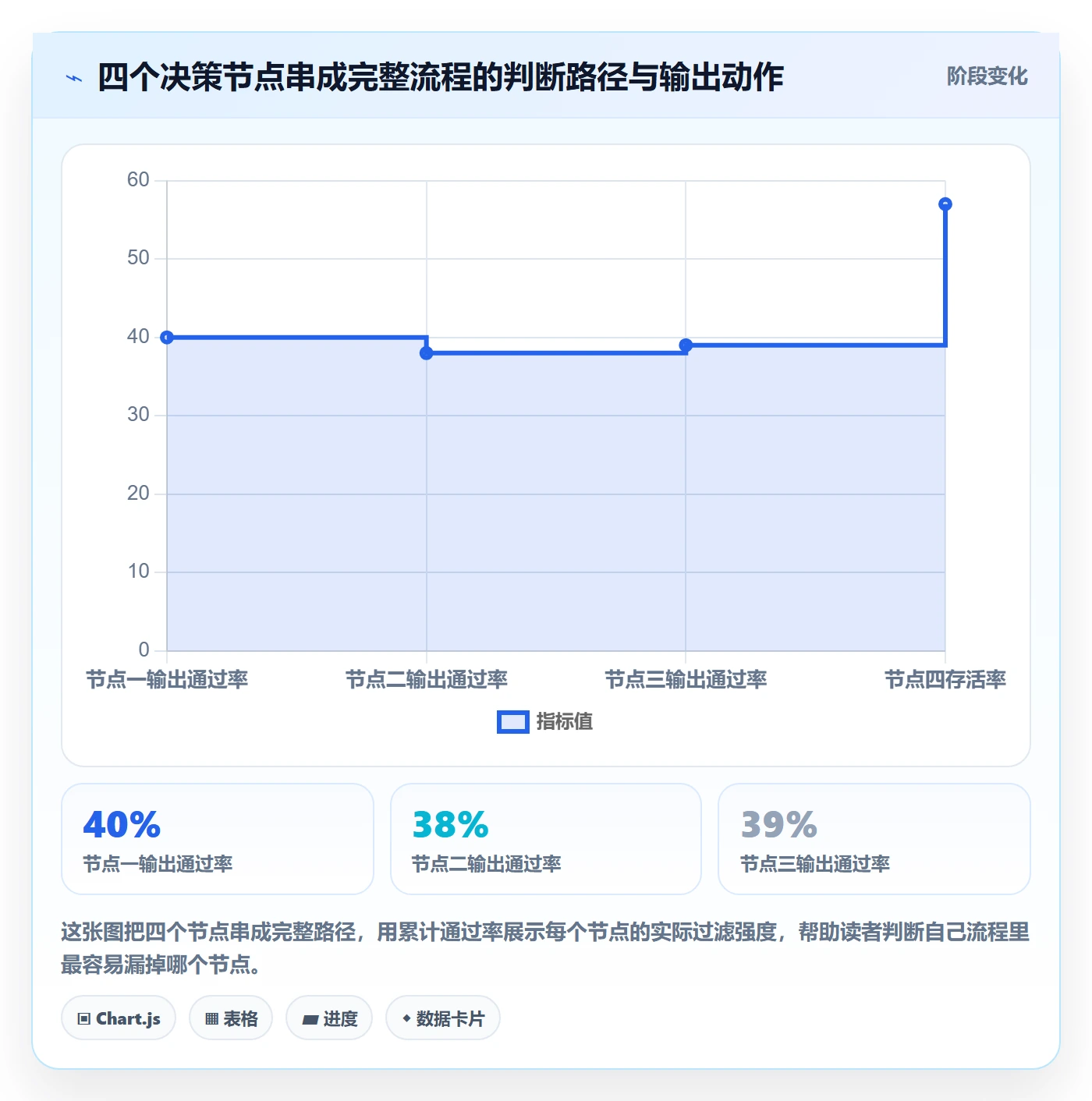Click the 节点四存活率 axis label
This screenshot has height=1101, width=1092.
click(x=945, y=680)
